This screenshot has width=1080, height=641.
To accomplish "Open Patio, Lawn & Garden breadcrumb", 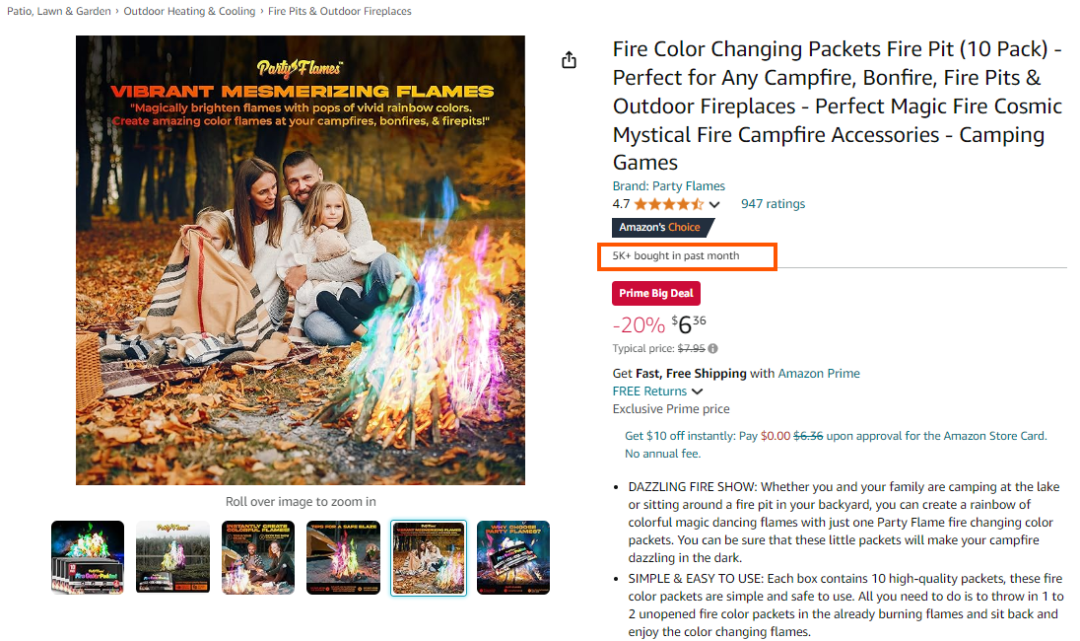I will [59, 11].
